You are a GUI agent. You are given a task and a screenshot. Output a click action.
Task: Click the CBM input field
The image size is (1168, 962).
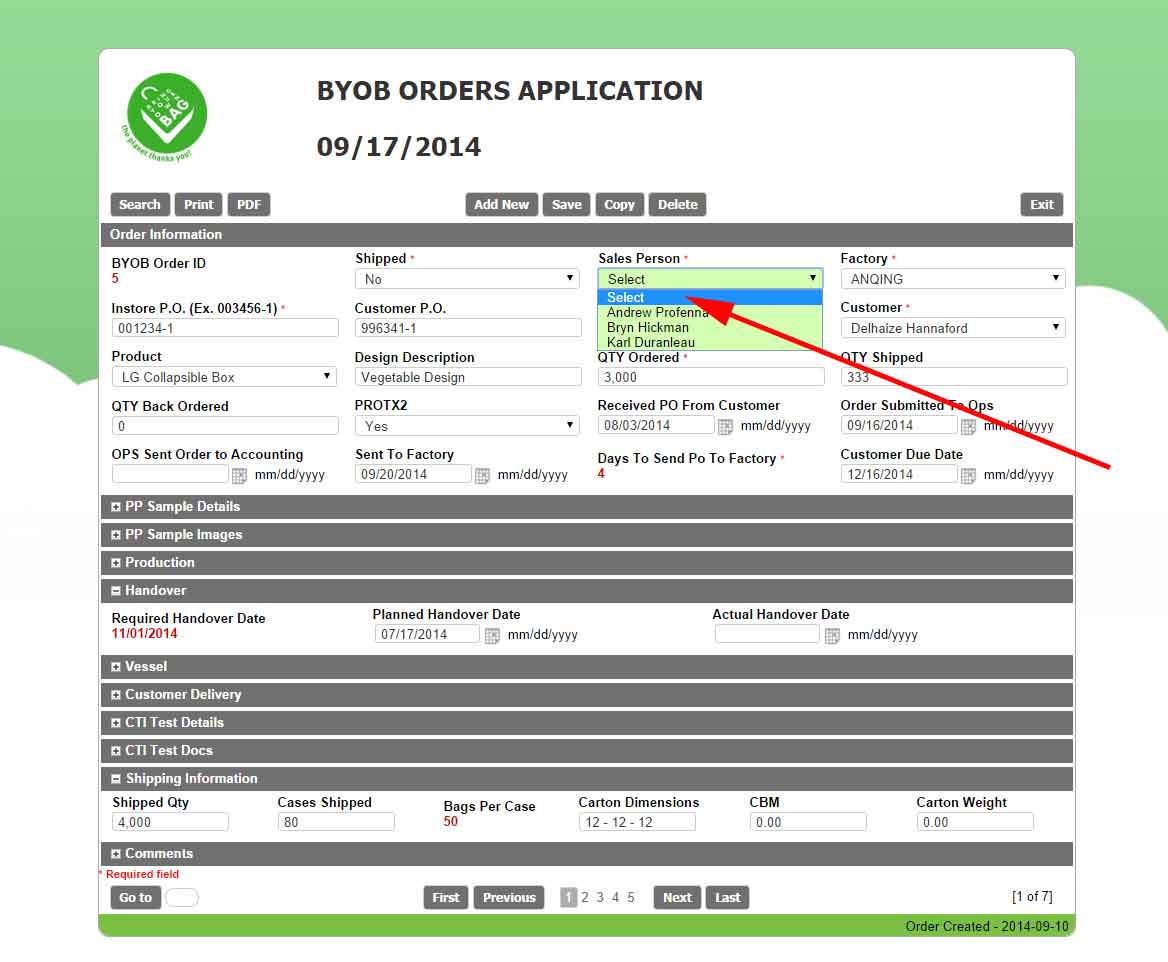point(807,823)
